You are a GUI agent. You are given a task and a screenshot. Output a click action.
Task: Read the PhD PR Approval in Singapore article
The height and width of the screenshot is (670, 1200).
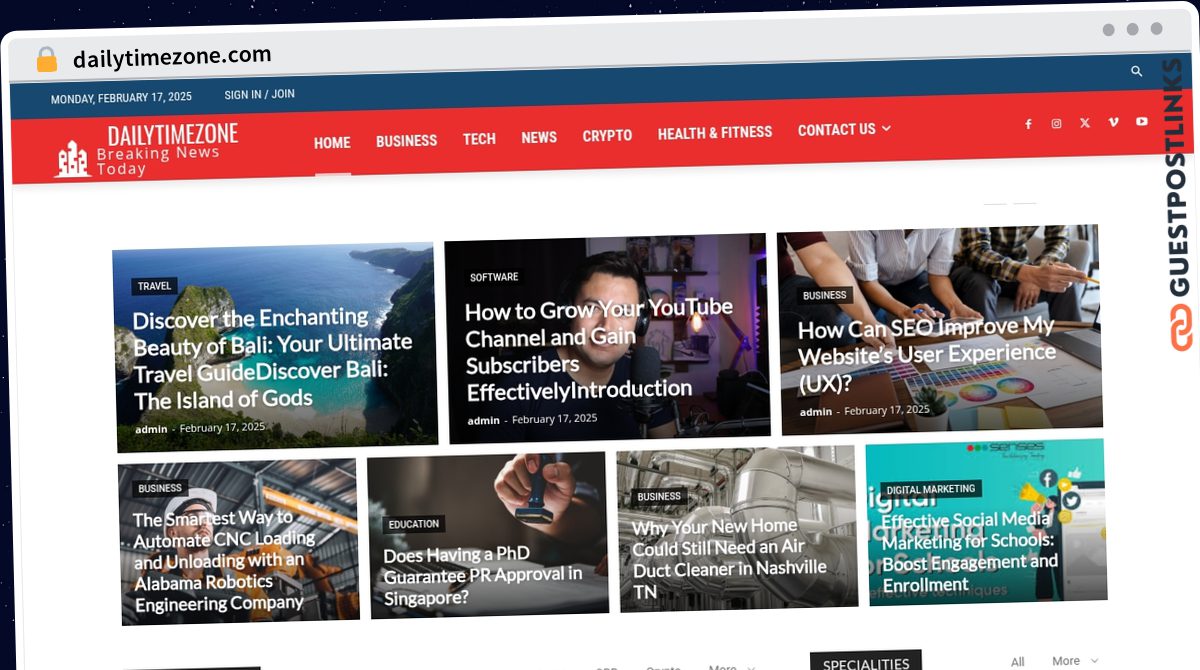(483, 576)
